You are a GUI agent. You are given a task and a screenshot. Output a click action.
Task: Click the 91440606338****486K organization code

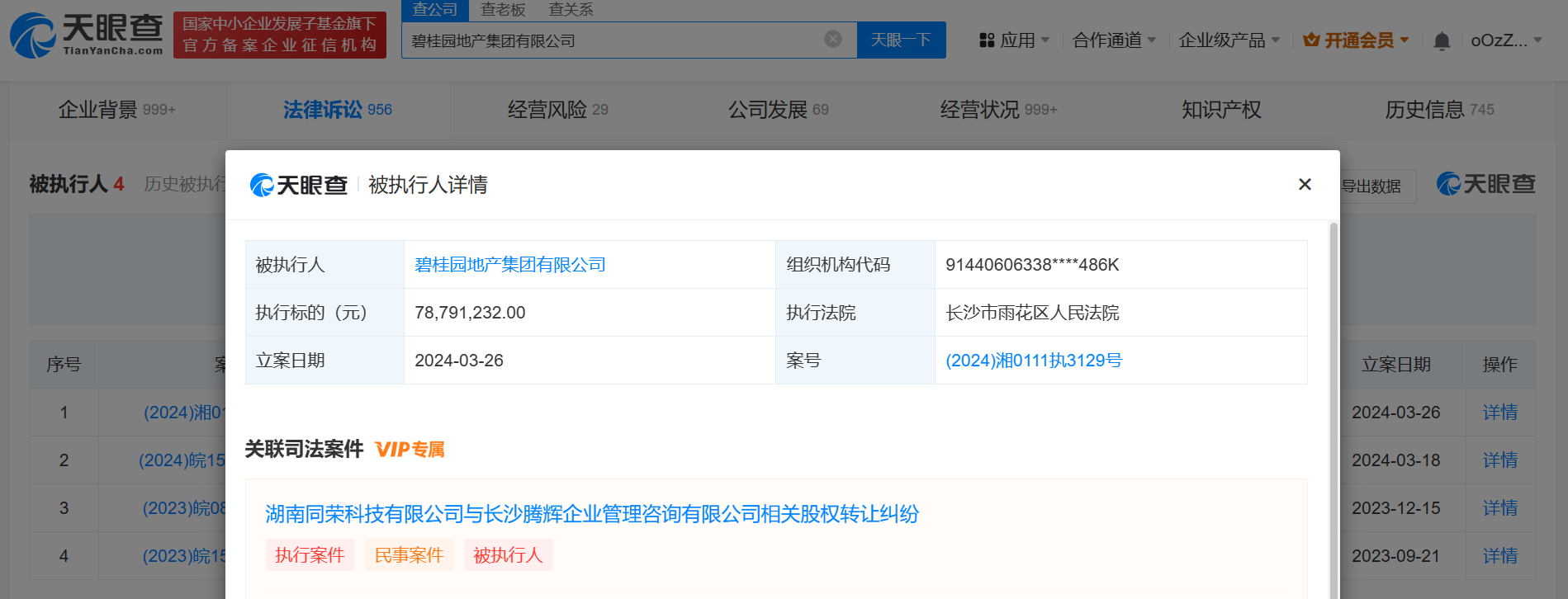[1032, 265]
